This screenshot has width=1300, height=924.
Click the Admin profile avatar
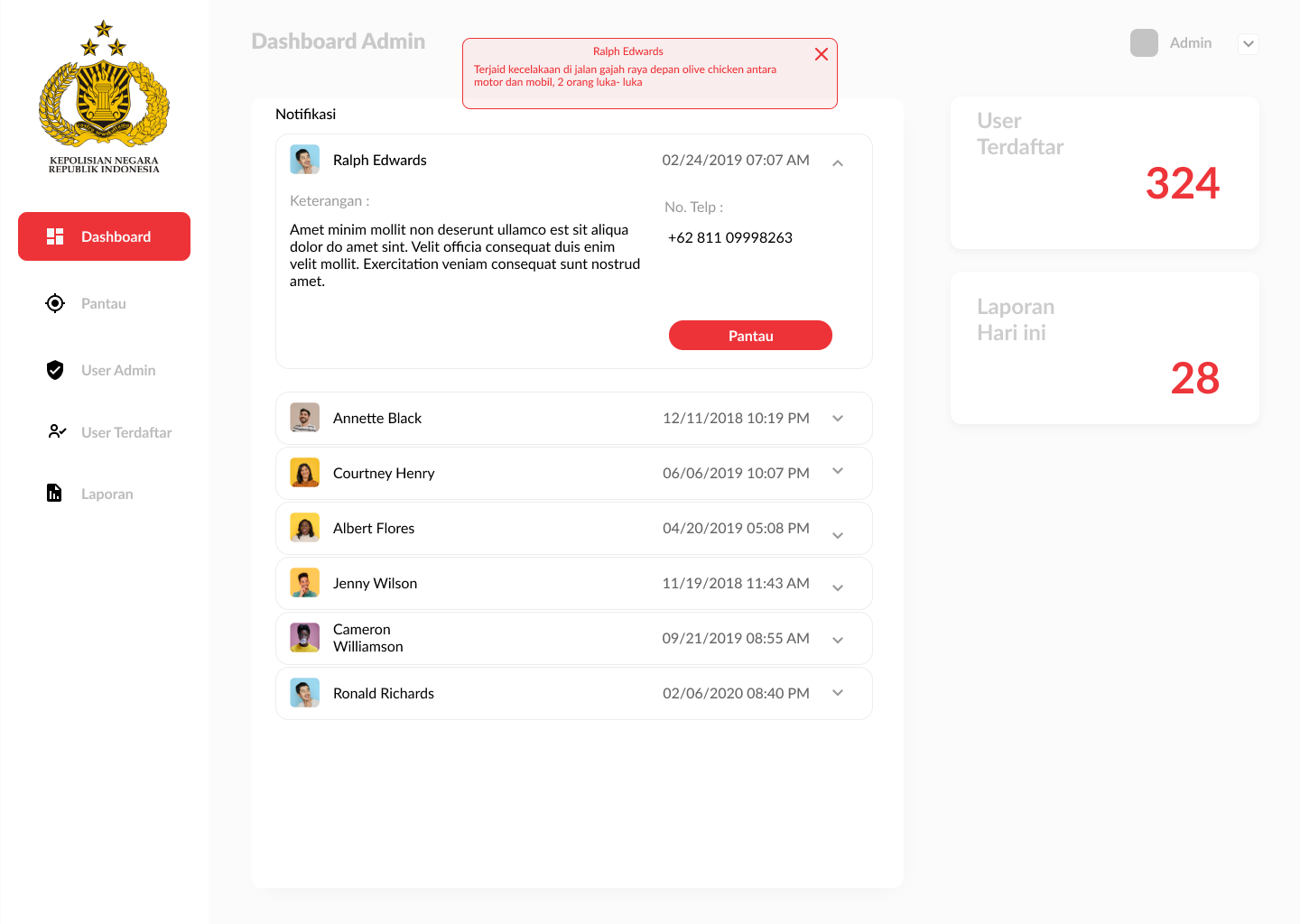pos(1144,43)
